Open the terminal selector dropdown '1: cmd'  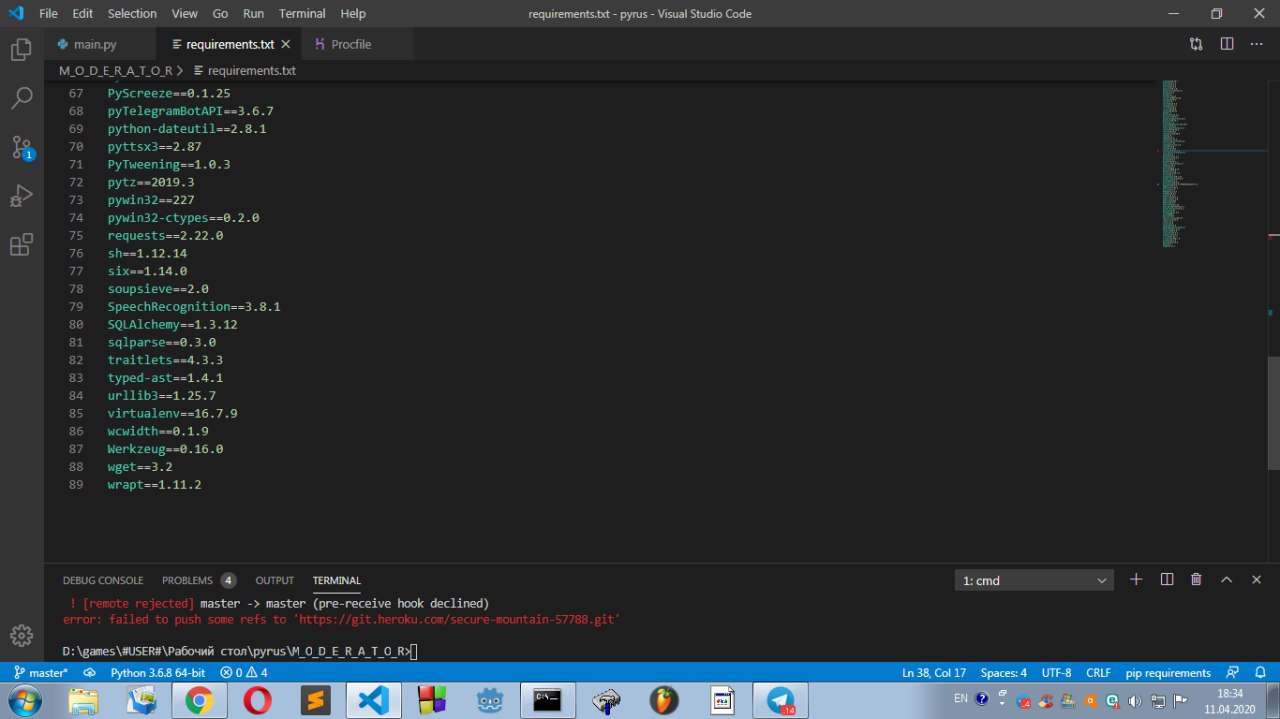click(x=1034, y=580)
